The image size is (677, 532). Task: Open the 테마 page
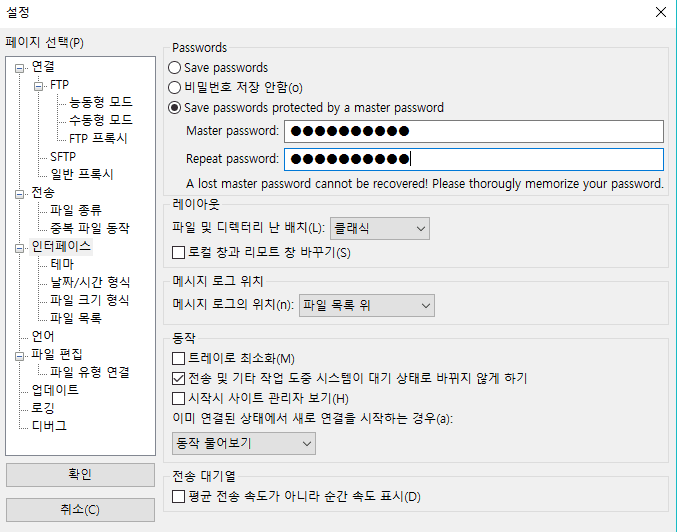click(62, 264)
